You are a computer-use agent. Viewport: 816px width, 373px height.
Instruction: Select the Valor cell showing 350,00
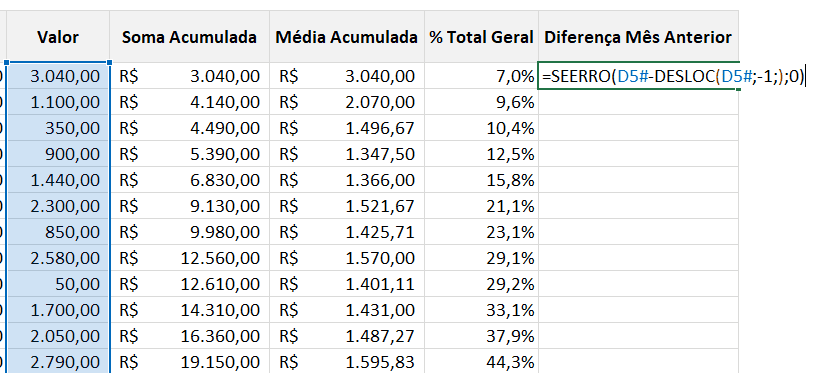pos(58,128)
